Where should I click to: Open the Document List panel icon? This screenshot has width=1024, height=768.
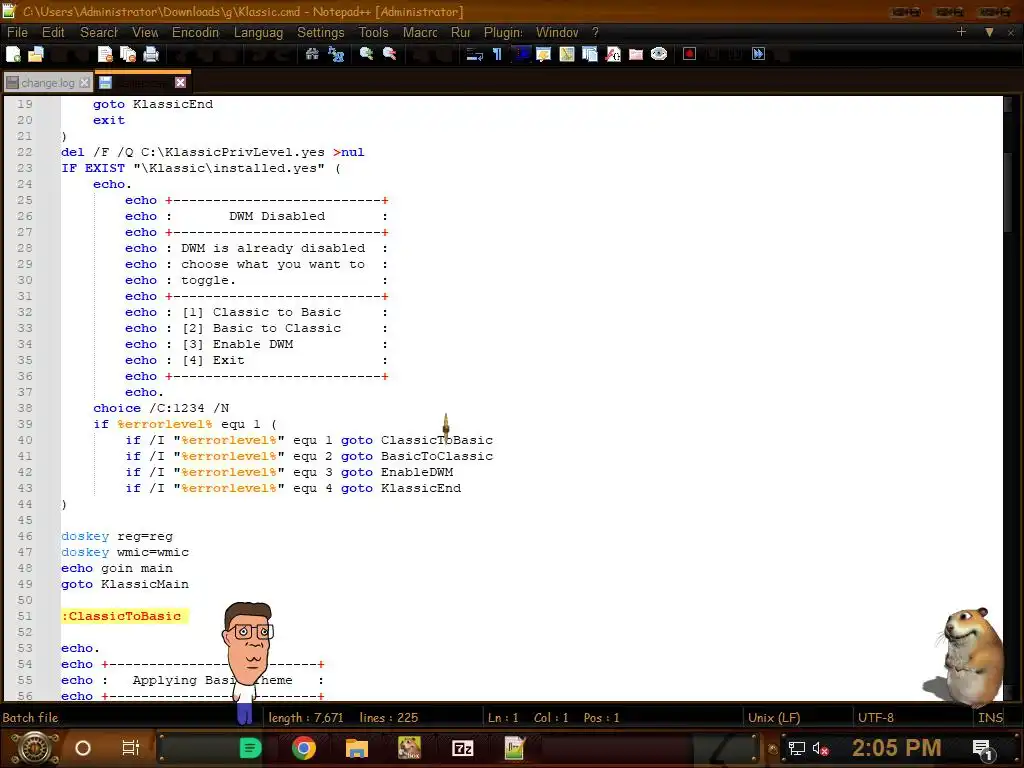pyautogui.click(x=590, y=54)
